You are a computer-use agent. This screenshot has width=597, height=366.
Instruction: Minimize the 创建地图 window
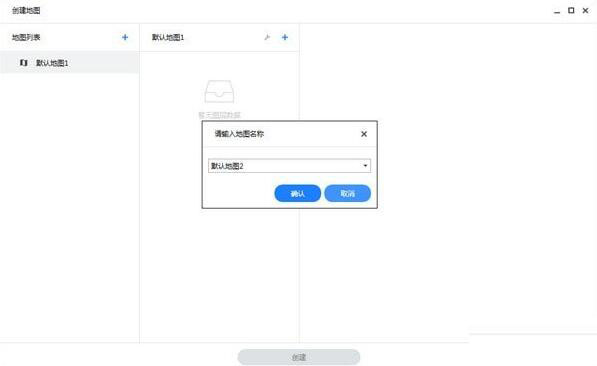(x=557, y=11)
